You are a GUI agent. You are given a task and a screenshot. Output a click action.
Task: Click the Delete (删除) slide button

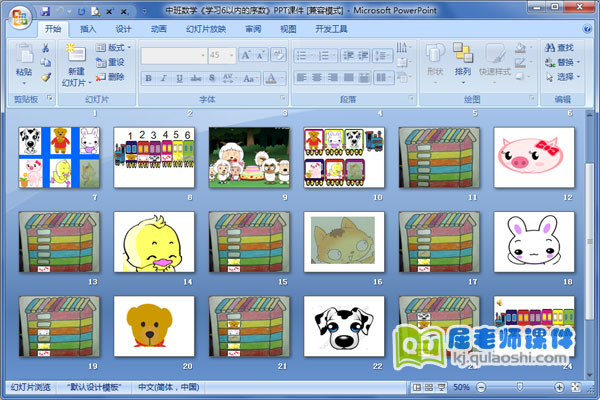pyautogui.click(x=114, y=76)
